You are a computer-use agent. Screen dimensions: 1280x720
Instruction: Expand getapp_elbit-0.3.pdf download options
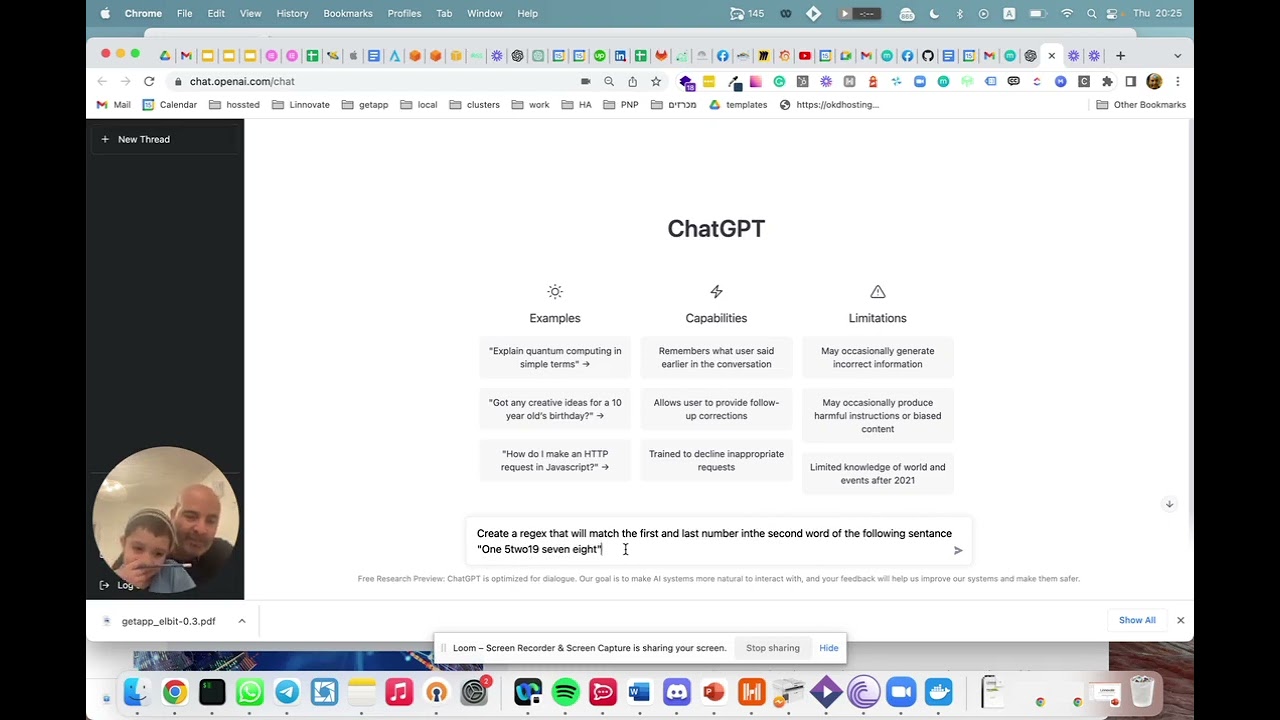pyautogui.click(x=241, y=621)
